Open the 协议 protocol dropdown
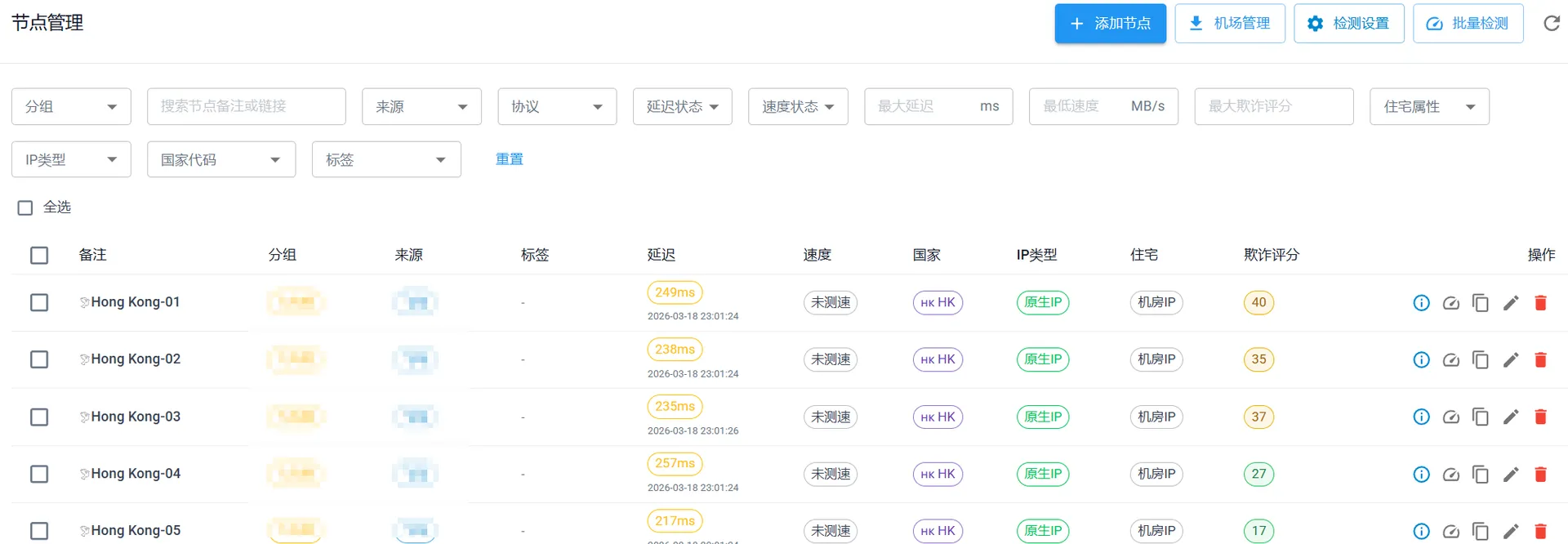Image resolution: width=1568 pixels, height=544 pixels. [557, 107]
